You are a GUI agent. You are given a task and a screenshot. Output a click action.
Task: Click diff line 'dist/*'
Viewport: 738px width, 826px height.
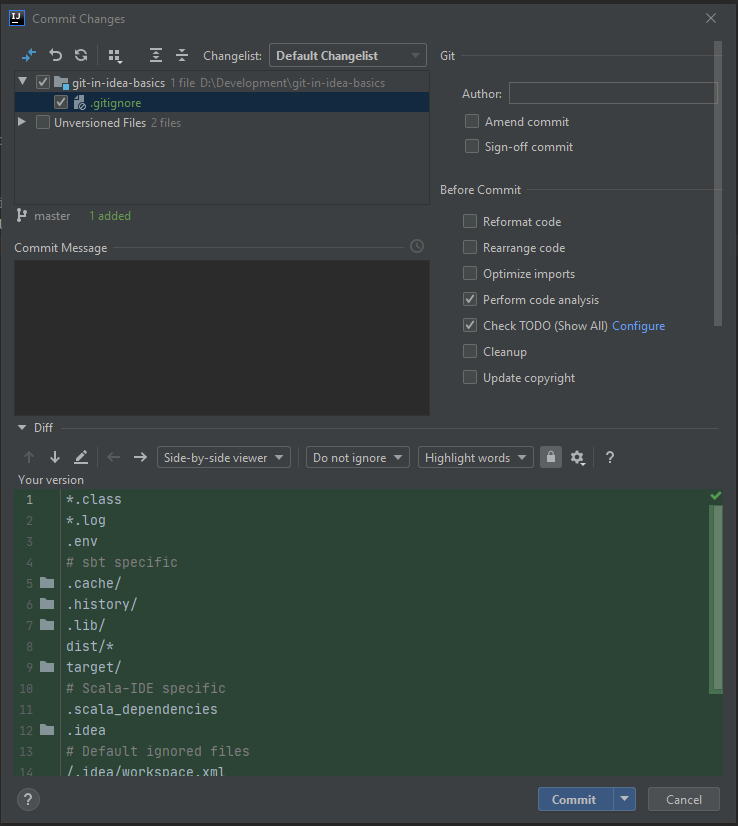click(x=90, y=646)
